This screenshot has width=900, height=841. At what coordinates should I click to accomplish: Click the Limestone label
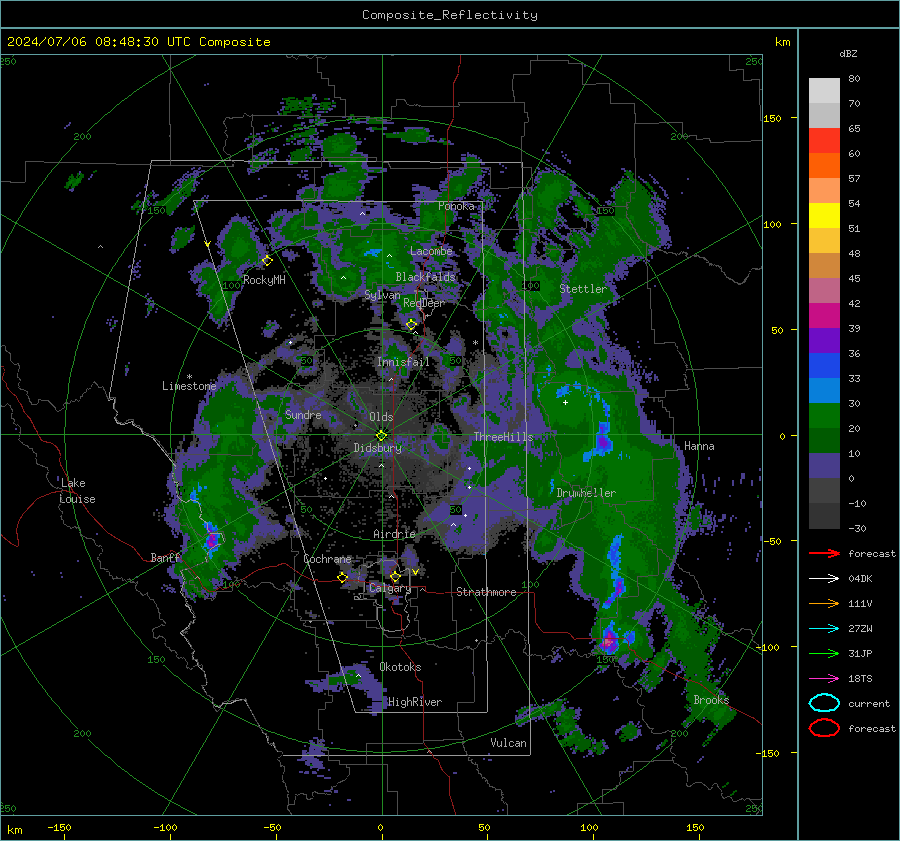(x=189, y=386)
